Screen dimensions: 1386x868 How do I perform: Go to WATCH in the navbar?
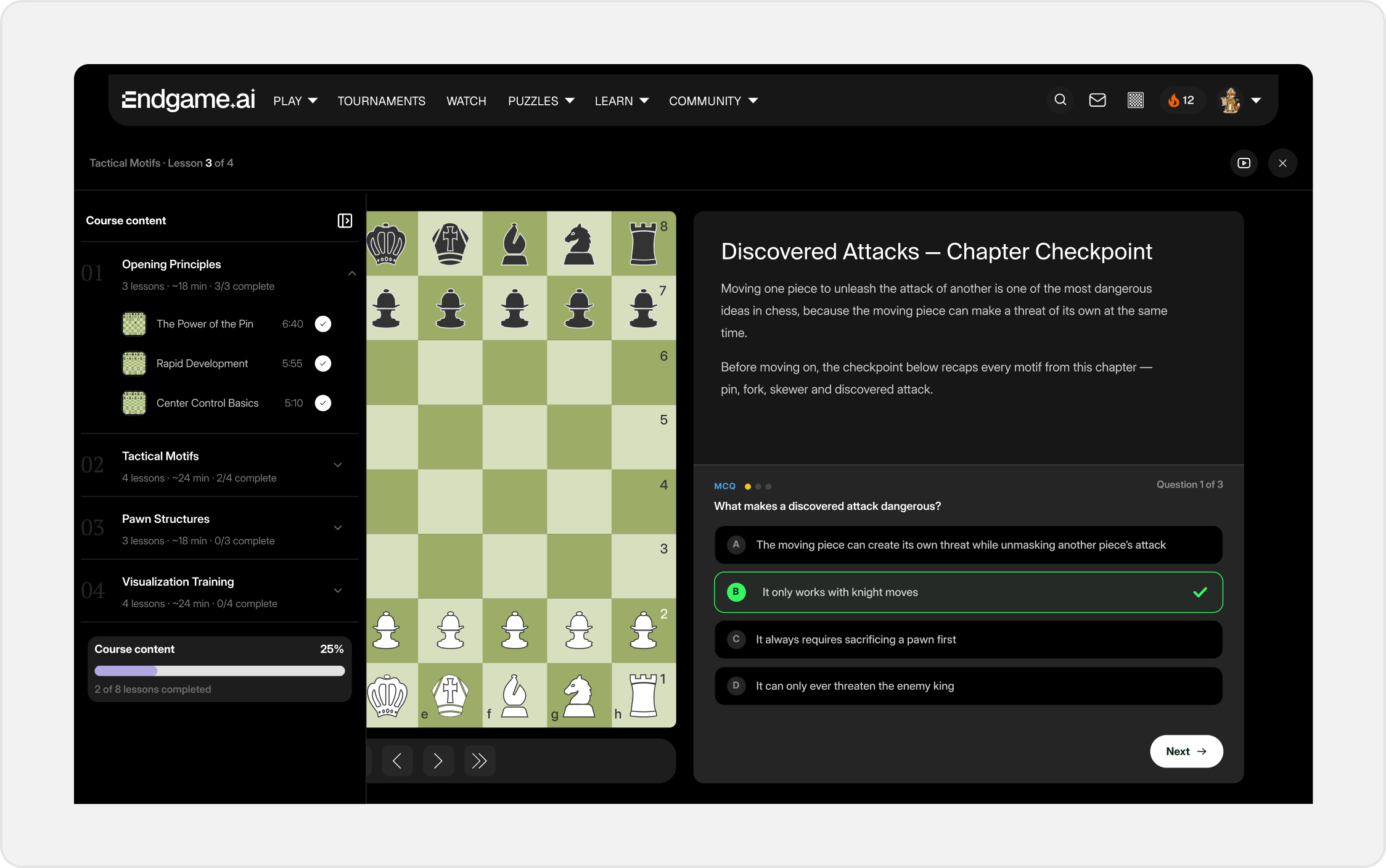coord(466,101)
